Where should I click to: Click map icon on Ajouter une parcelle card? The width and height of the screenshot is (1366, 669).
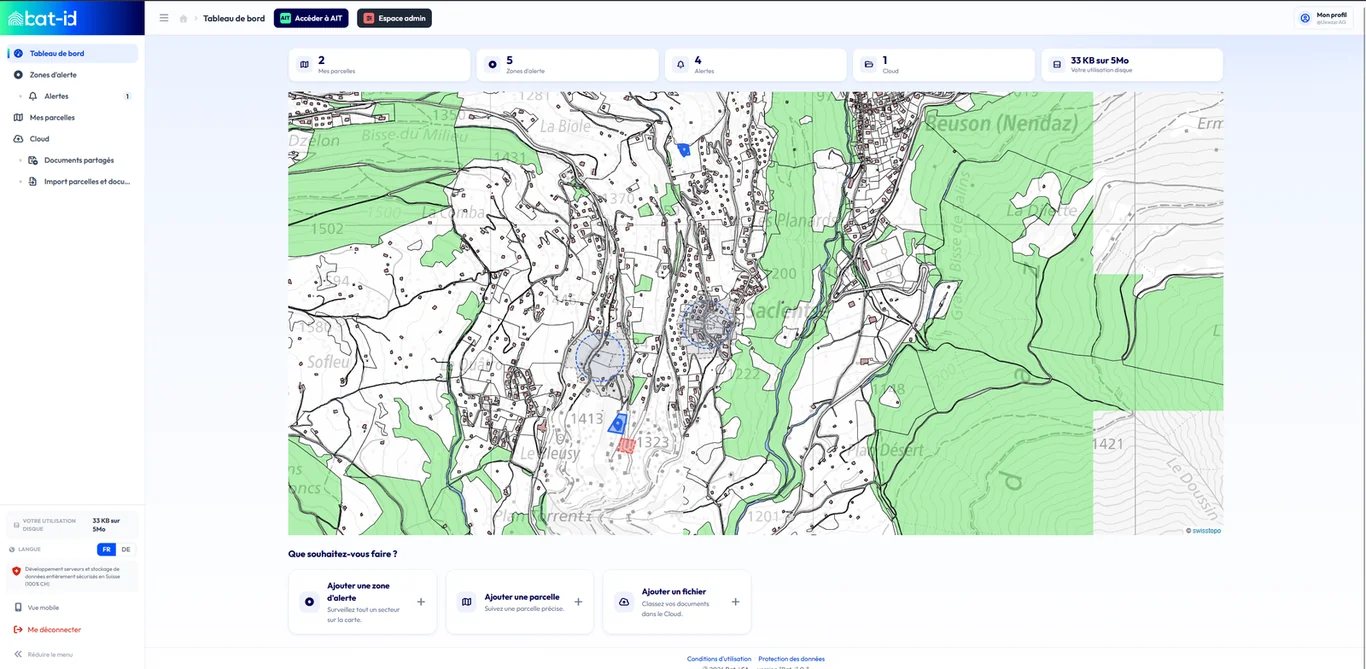coord(467,602)
